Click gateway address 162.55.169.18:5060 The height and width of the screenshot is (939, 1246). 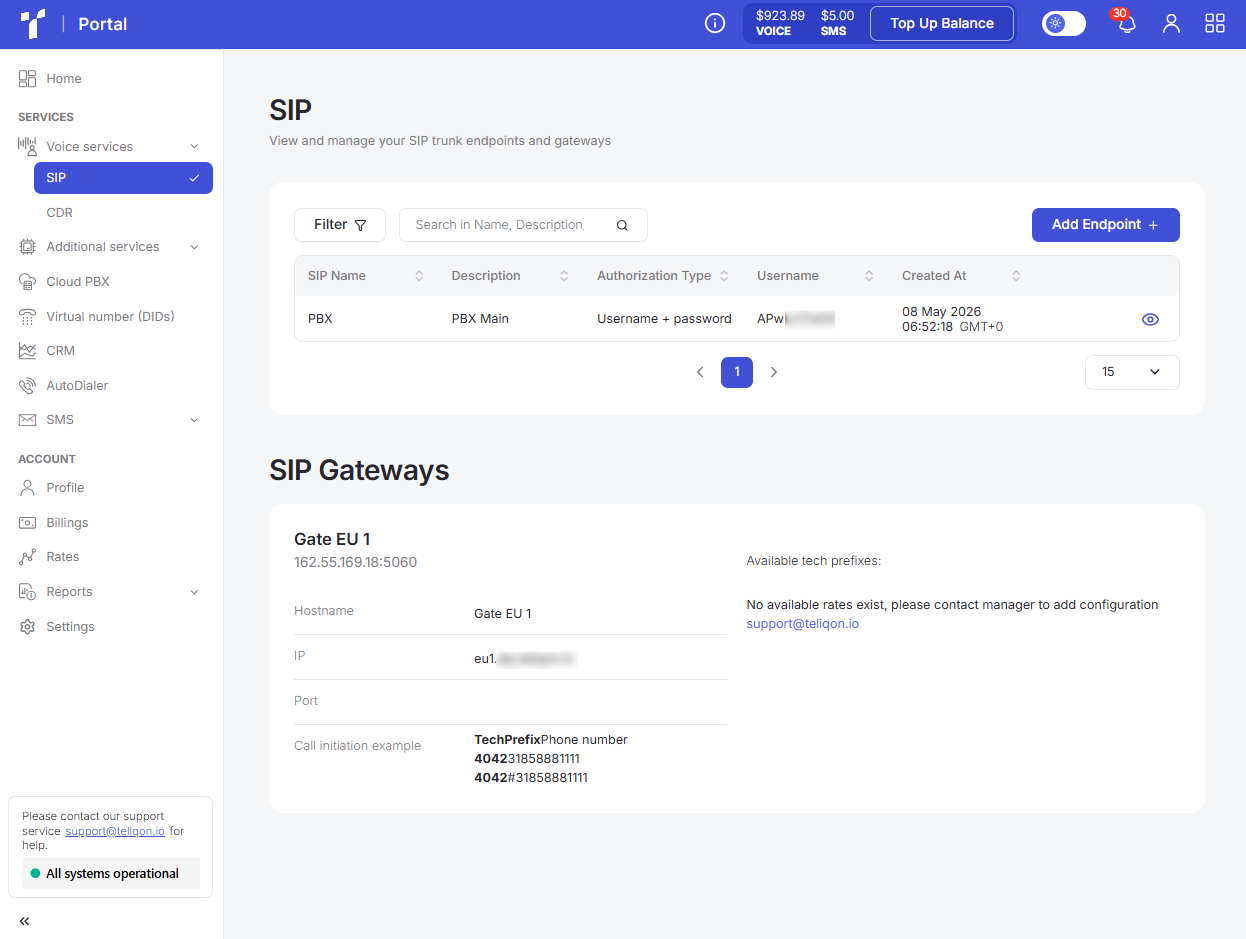[355, 562]
